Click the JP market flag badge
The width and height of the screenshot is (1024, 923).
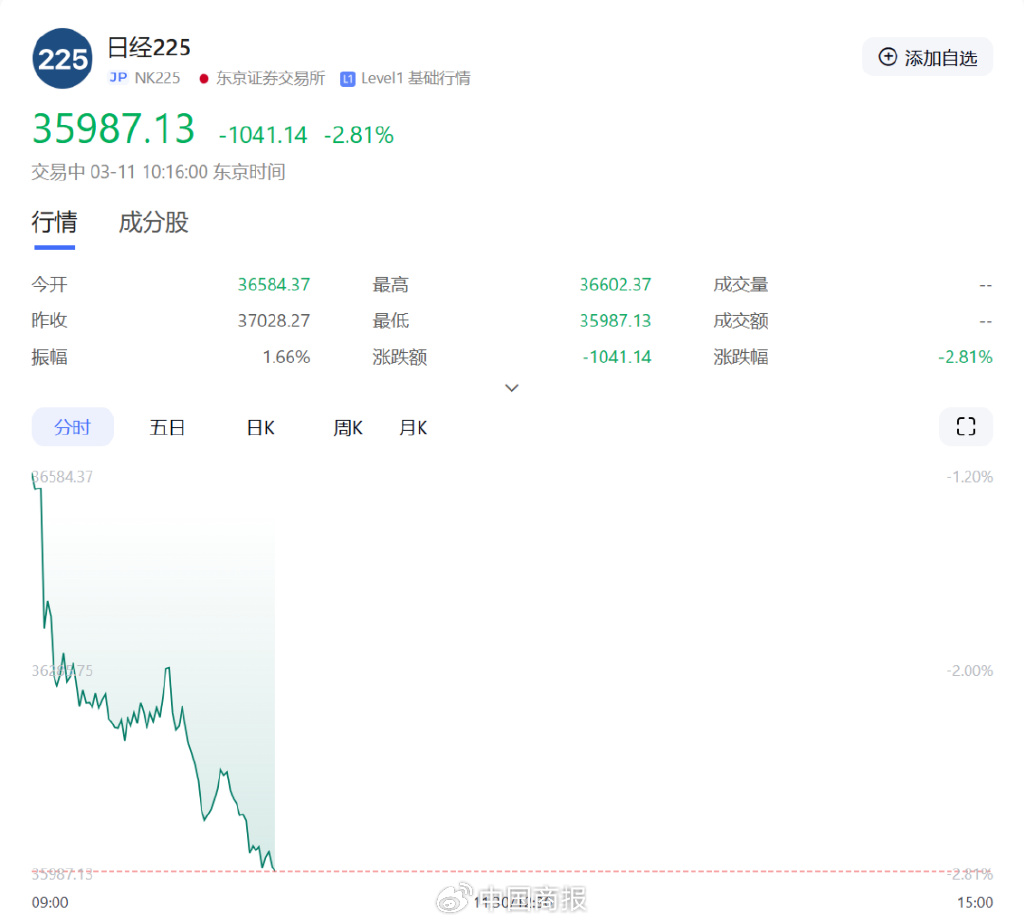tap(118, 78)
